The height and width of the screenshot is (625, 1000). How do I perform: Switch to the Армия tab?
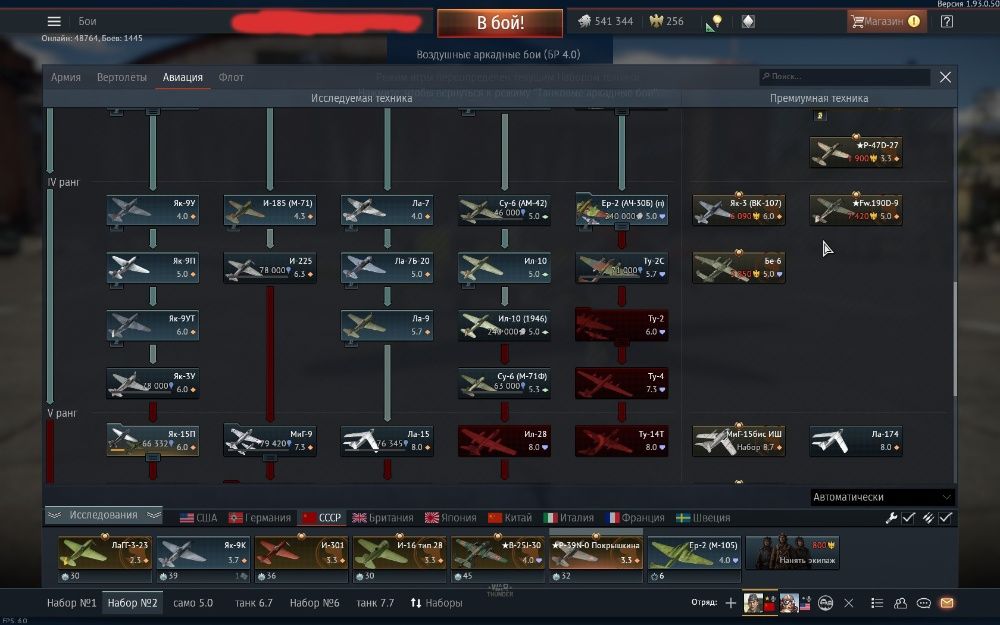point(66,77)
